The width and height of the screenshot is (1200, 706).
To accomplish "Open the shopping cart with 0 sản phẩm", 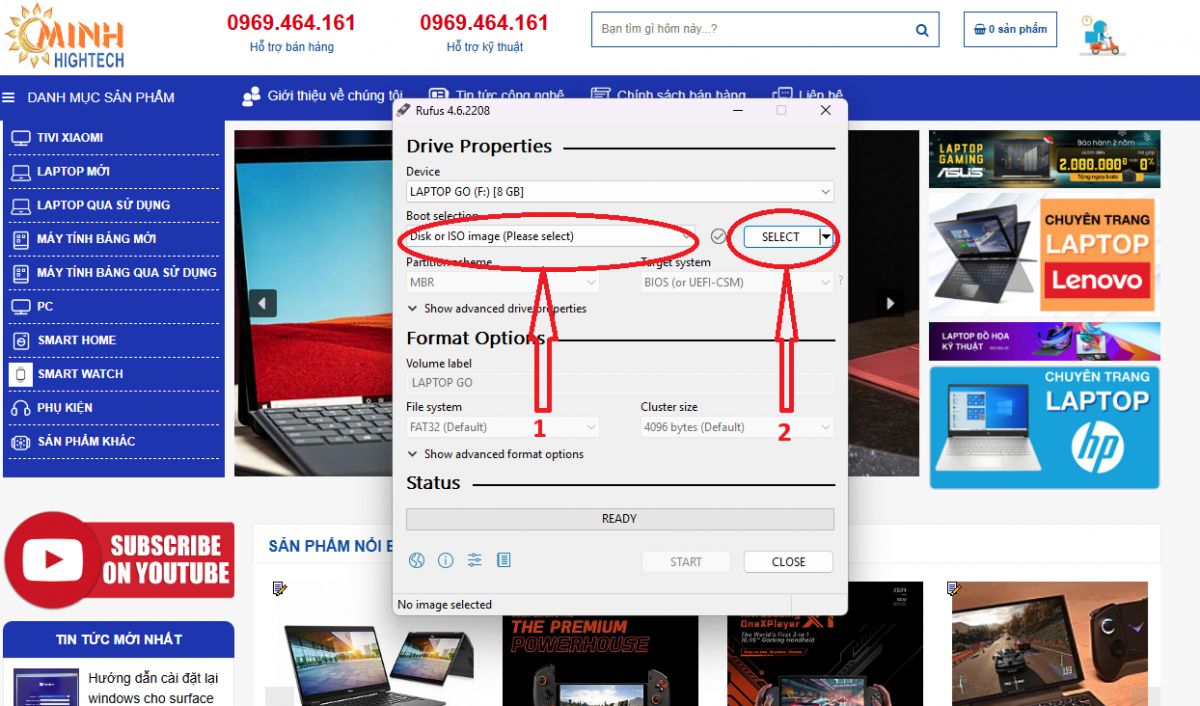I will coord(1010,29).
